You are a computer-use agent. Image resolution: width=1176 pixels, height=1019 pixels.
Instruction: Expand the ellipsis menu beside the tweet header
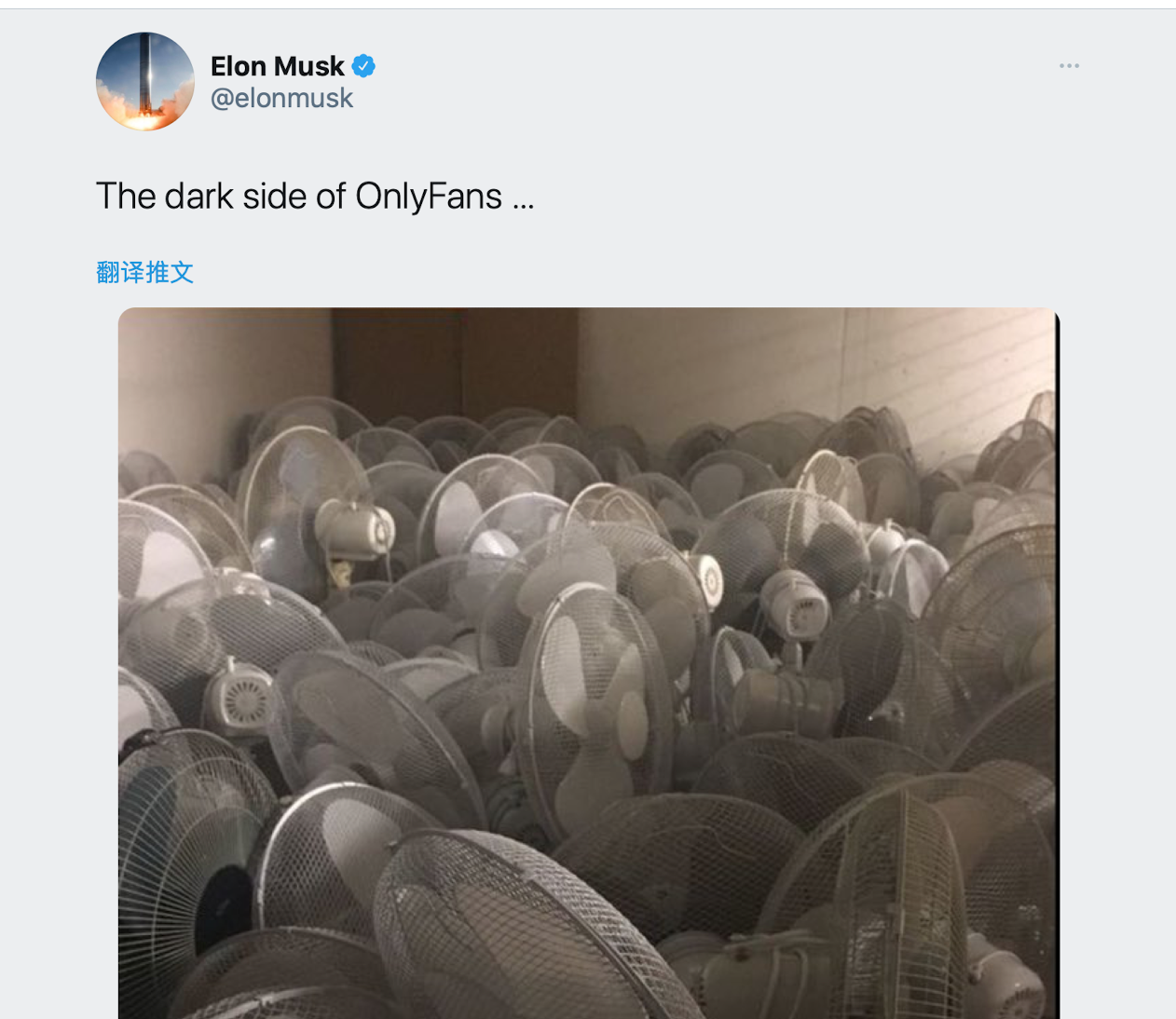1069,66
